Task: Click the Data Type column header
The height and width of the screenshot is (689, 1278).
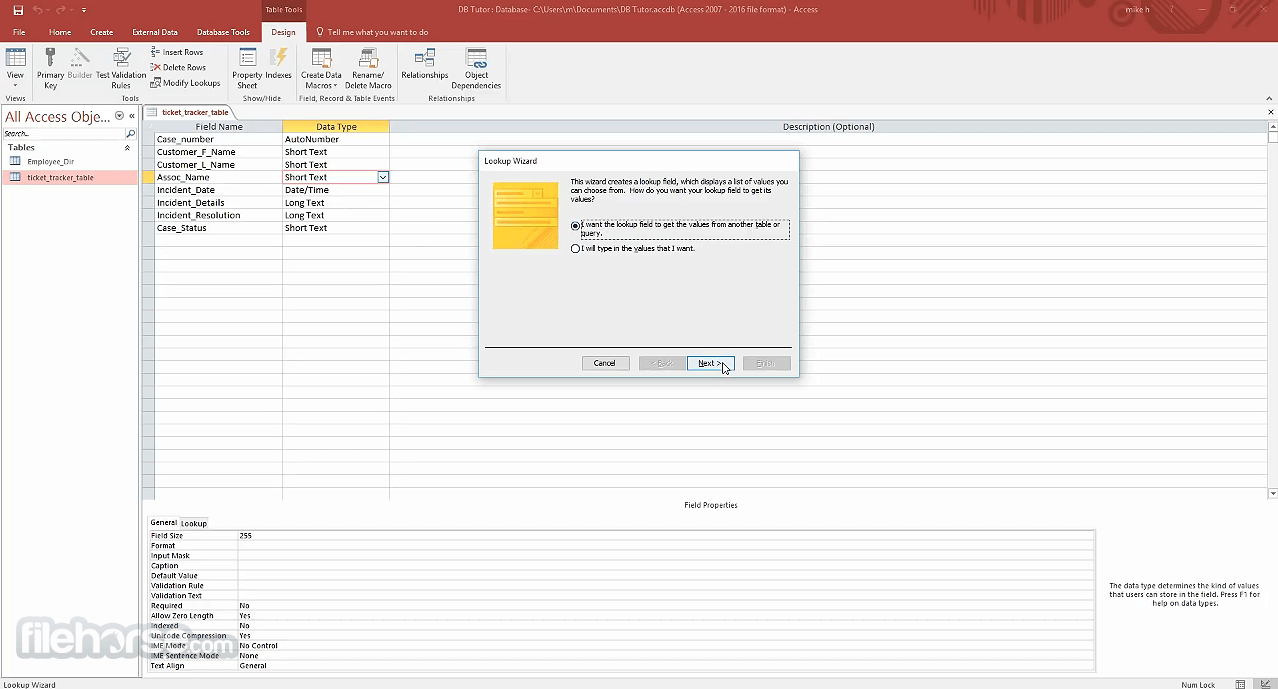Action: (336, 127)
